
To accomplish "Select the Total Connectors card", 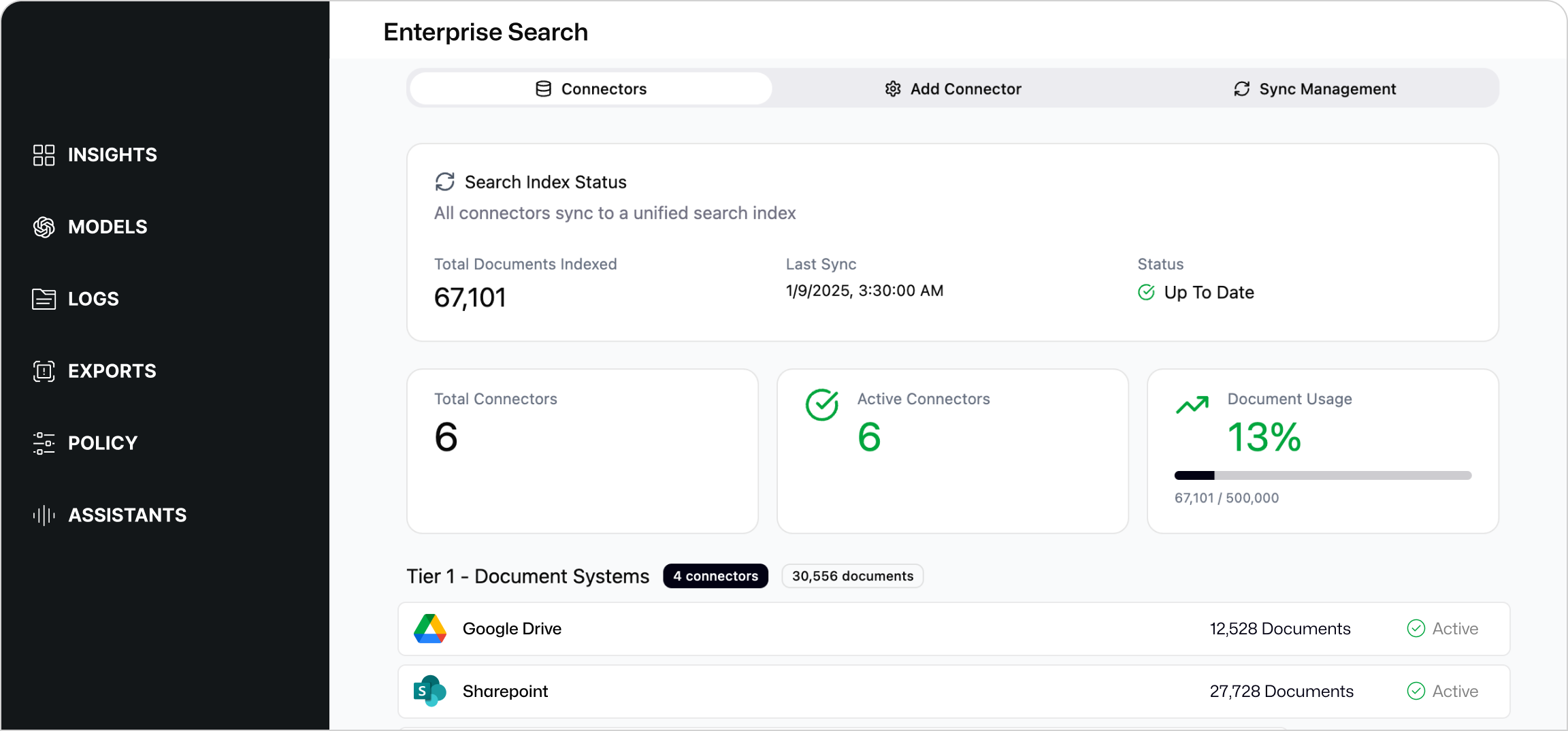I will pyautogui.click(x=583, y=451).
